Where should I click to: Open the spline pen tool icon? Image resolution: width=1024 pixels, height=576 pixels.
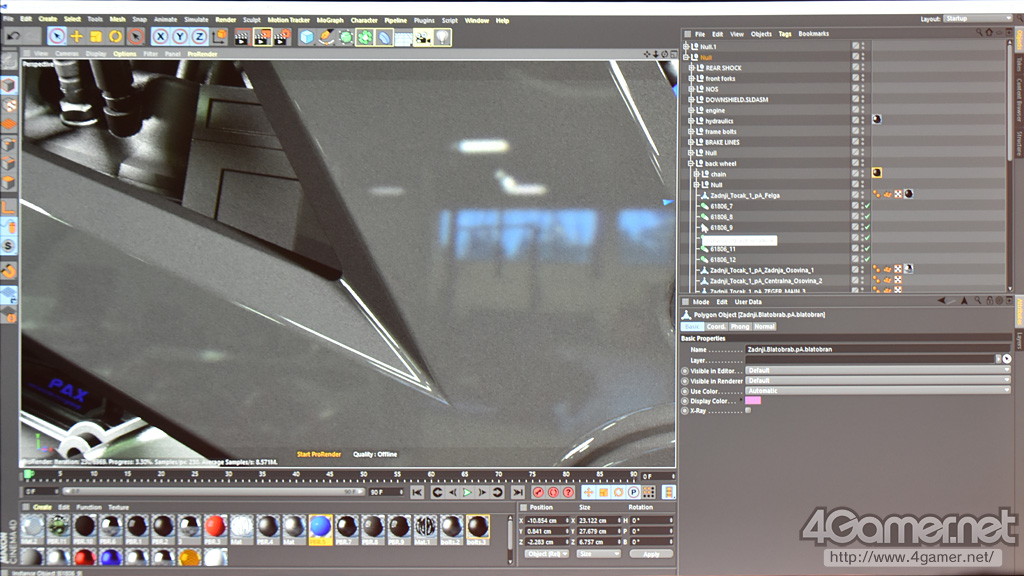[326, 37]
